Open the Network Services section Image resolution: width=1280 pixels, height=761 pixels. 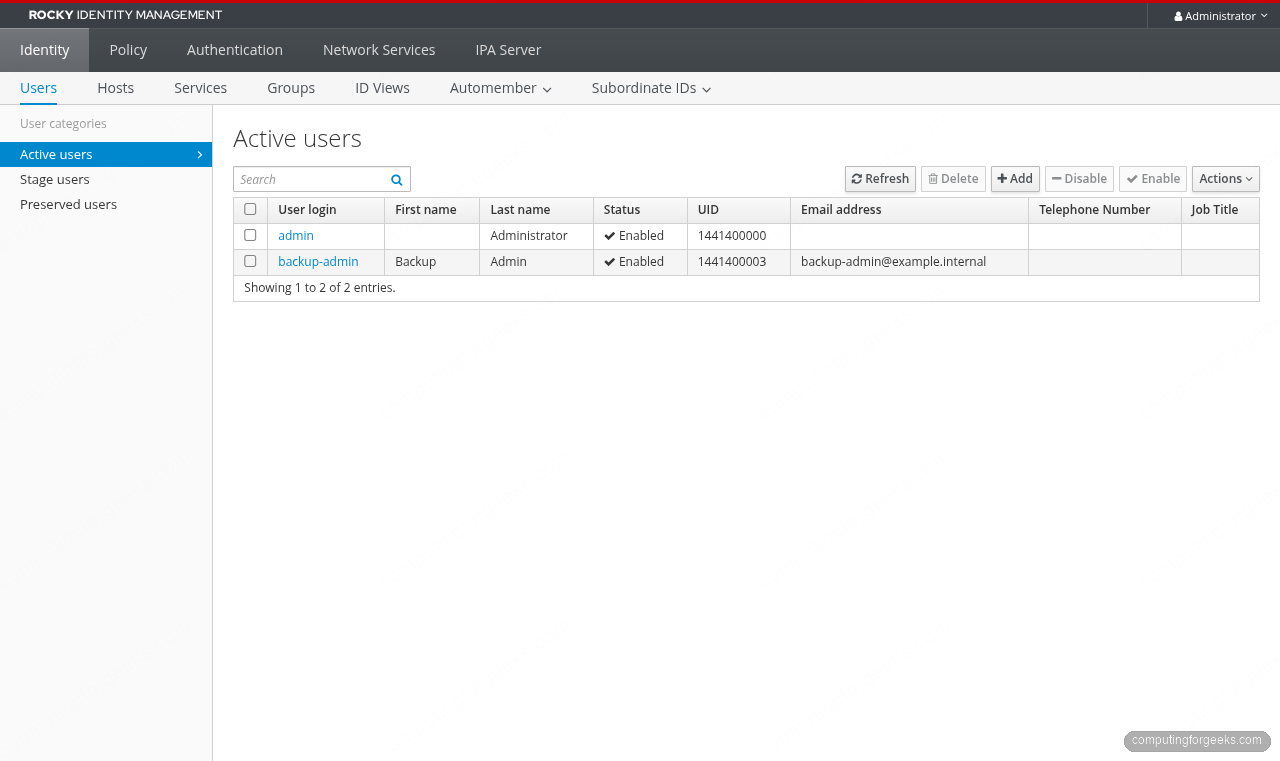[378, 50]
